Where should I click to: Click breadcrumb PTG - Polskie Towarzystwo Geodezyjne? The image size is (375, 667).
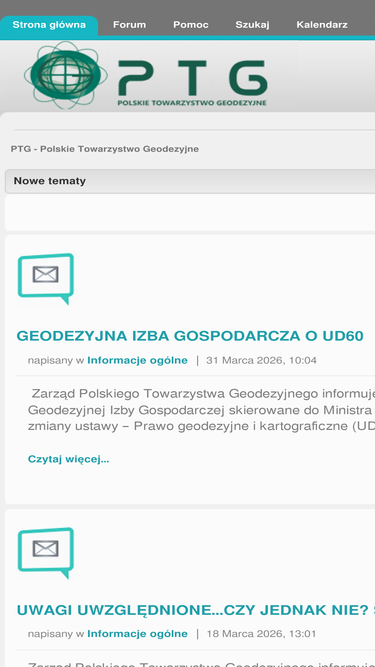[105, 149]
